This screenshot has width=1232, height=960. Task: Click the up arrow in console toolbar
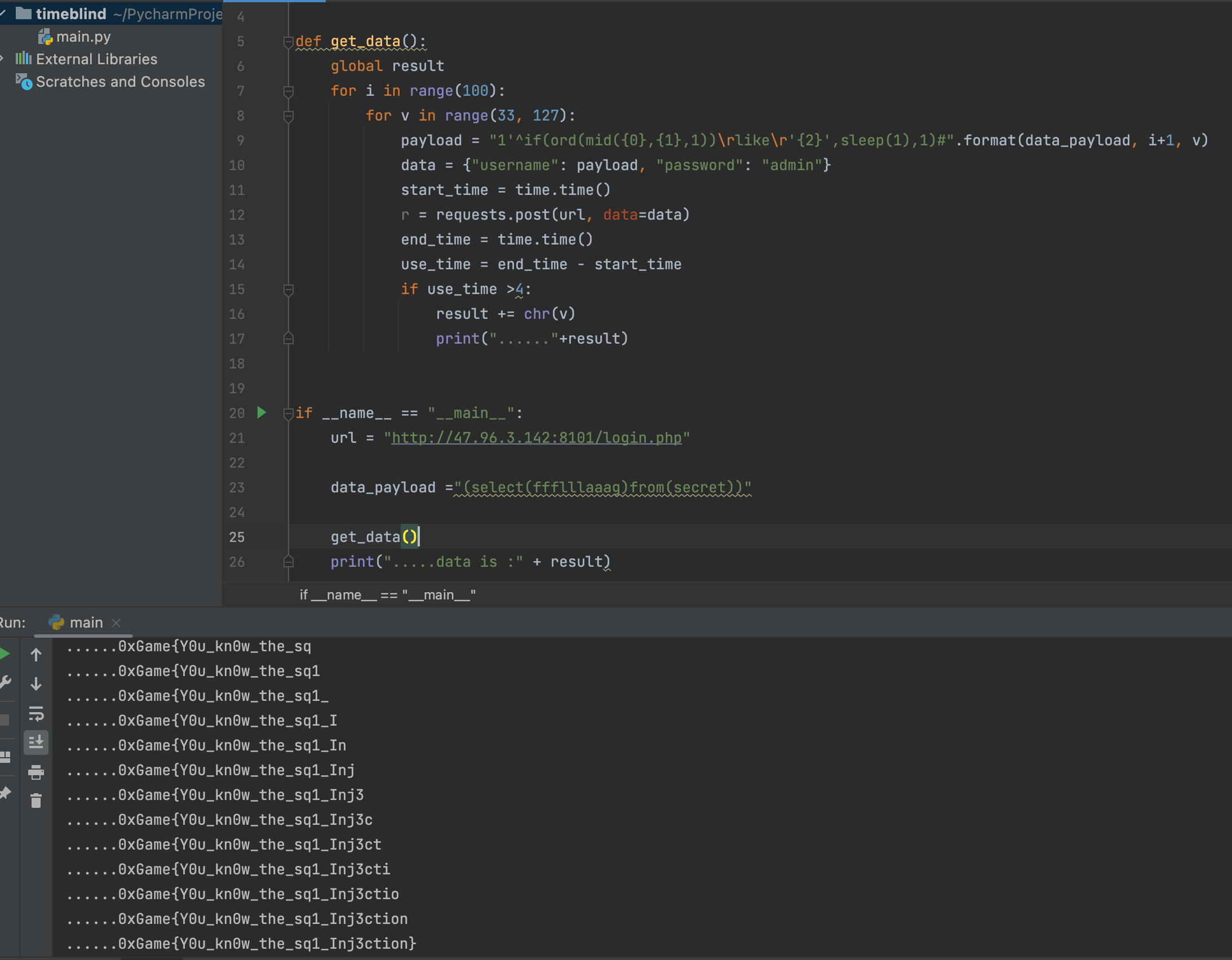click(36, 655)
